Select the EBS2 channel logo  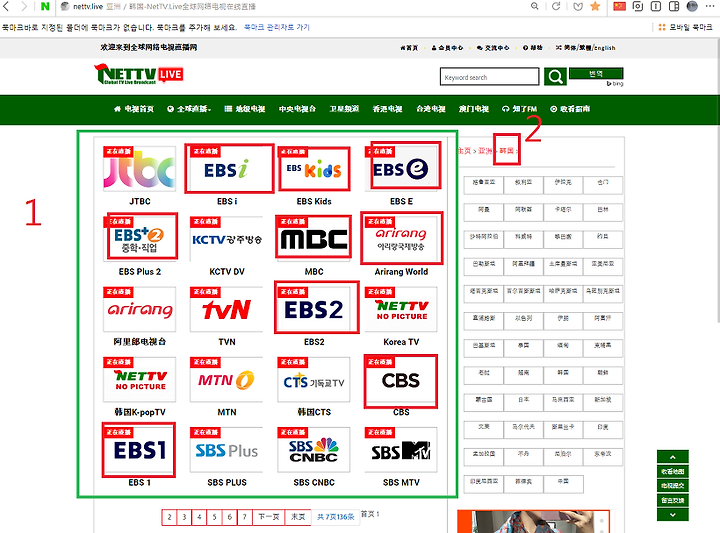click(x=314, y=309)
